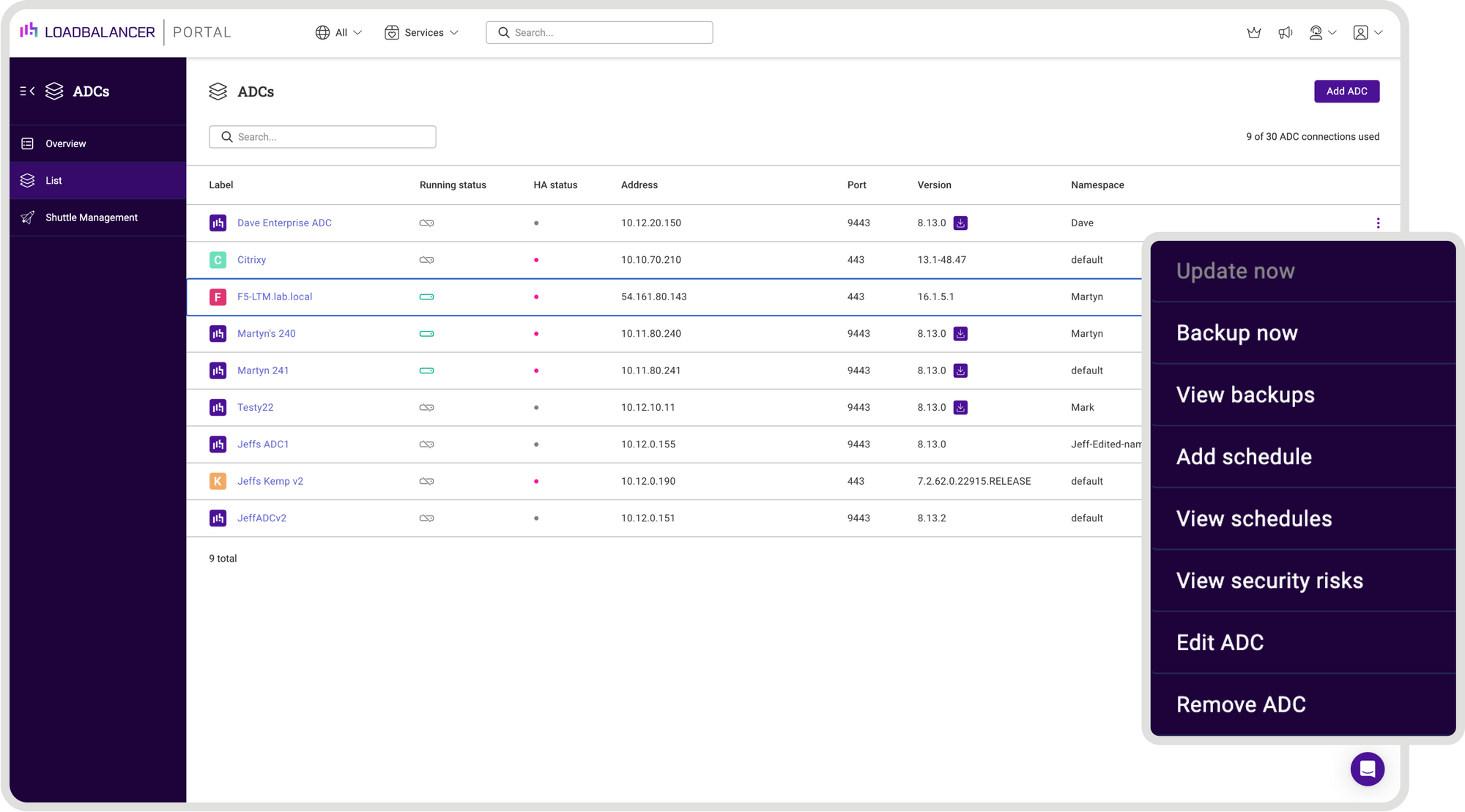This screenshot has height=812, width=1465.
Task: Click the Jeffs ADC1 vendor icon
Action: (x=218, y=444)
